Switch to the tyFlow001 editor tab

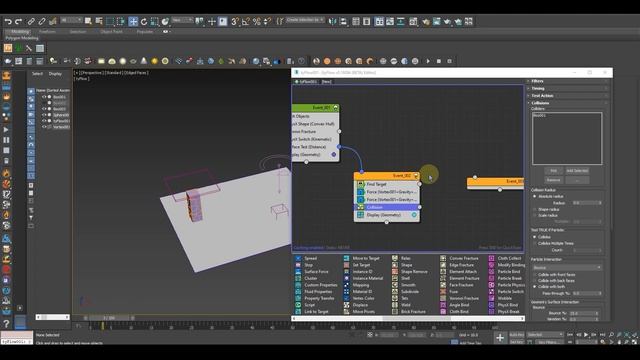(306, 82)
